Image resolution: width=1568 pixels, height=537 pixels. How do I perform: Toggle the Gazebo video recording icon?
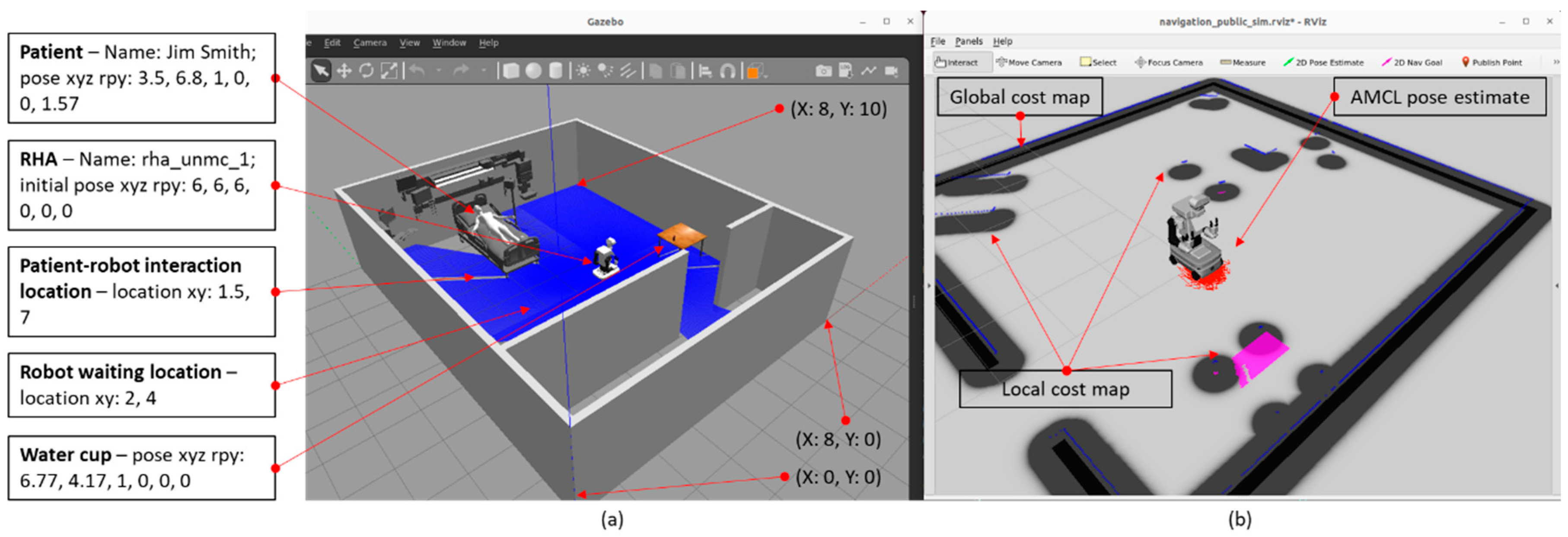tap(892, 71)
